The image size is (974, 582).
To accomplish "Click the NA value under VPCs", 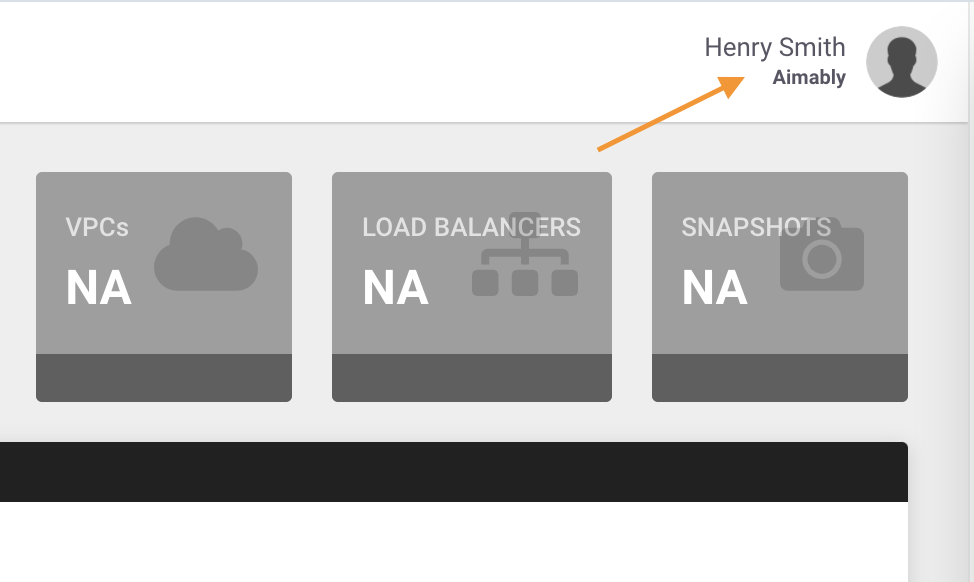I will 99,288.
